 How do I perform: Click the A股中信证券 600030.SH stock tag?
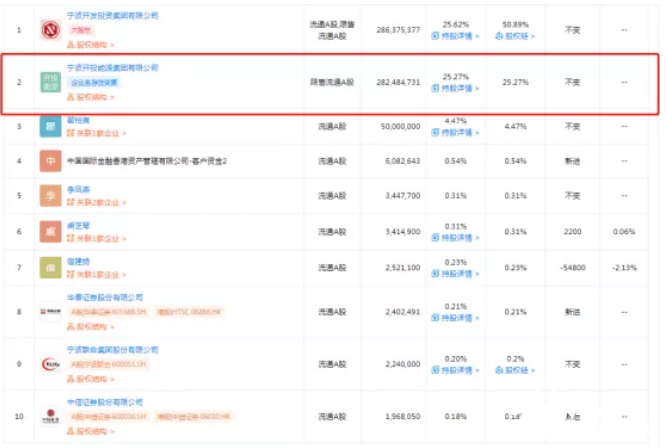click(x=108, y=417)
